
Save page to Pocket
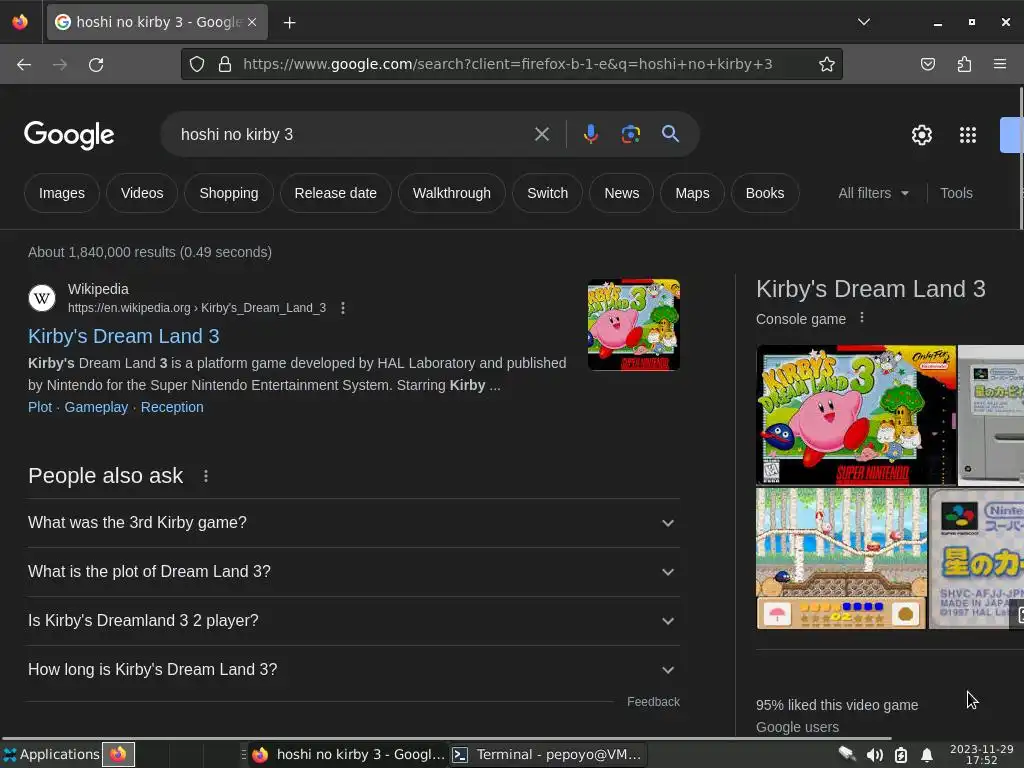927,64
